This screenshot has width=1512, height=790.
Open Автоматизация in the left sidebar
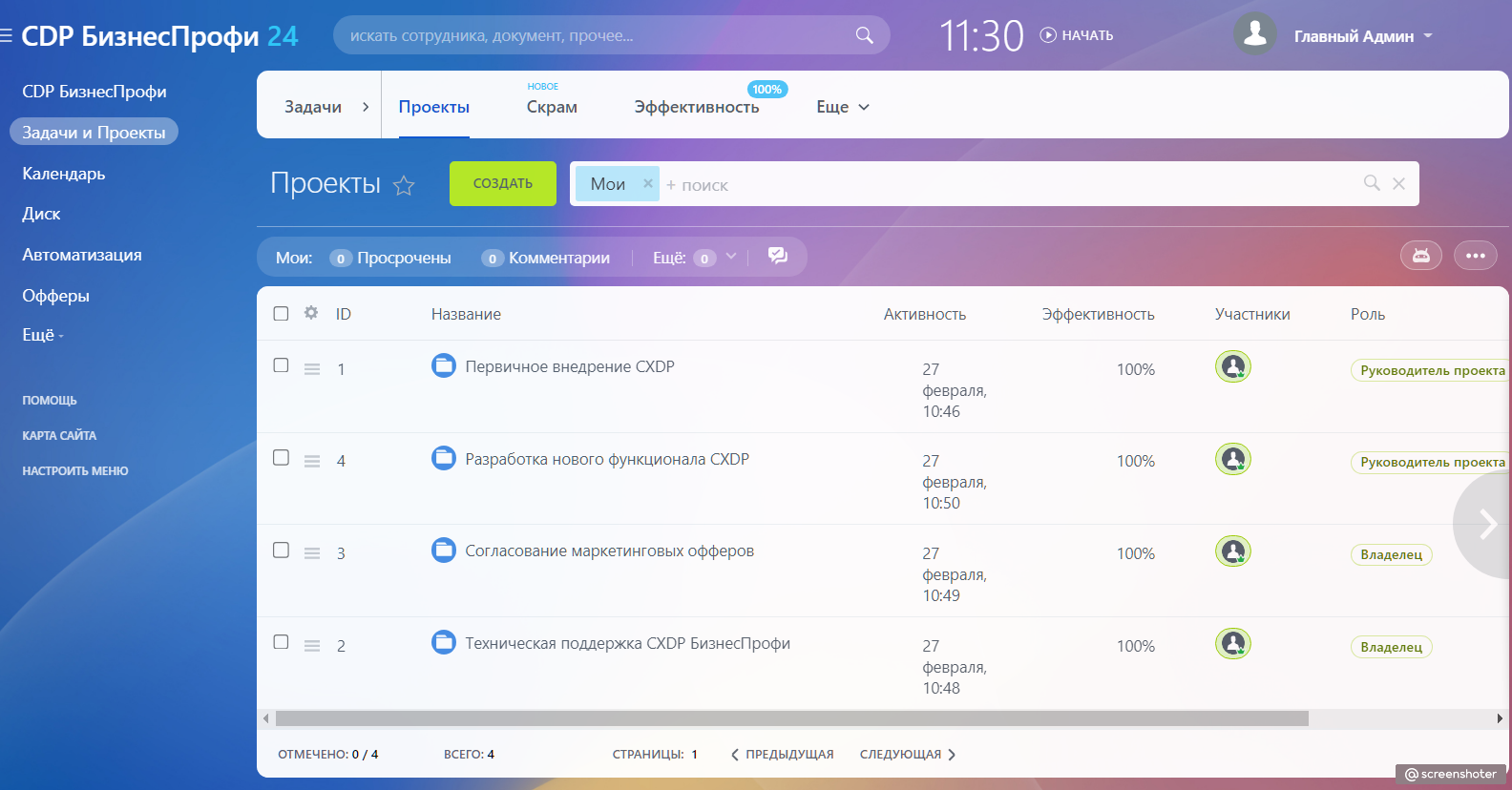tap(82, 255)
